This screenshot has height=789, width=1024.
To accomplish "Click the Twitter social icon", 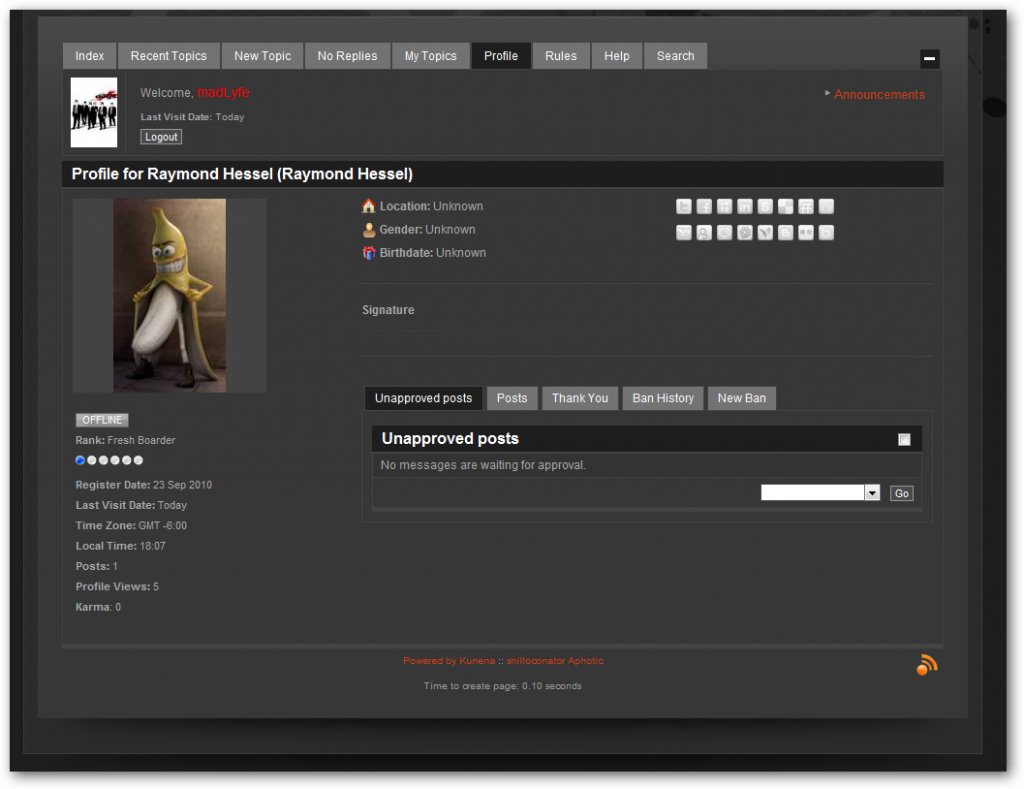I will (684, 207).
